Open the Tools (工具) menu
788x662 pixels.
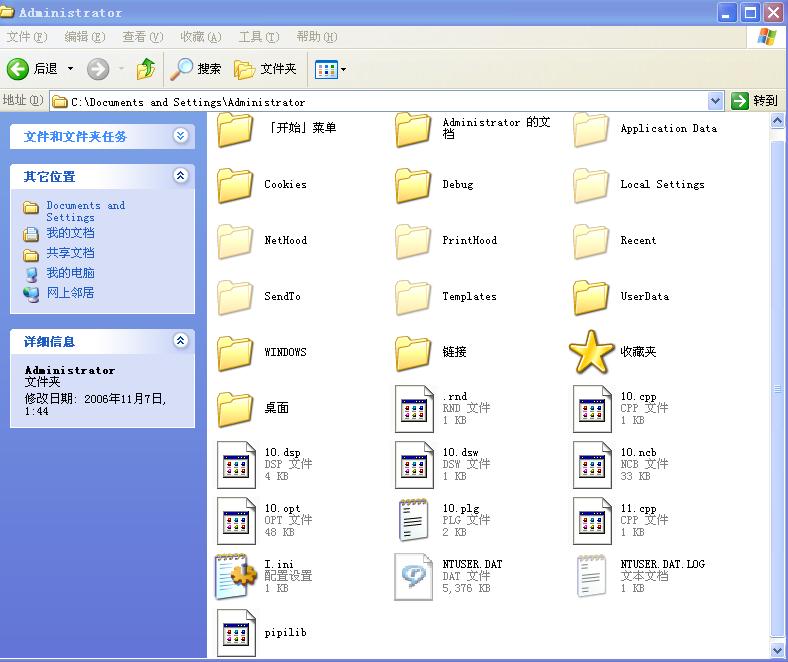(258, 37)
